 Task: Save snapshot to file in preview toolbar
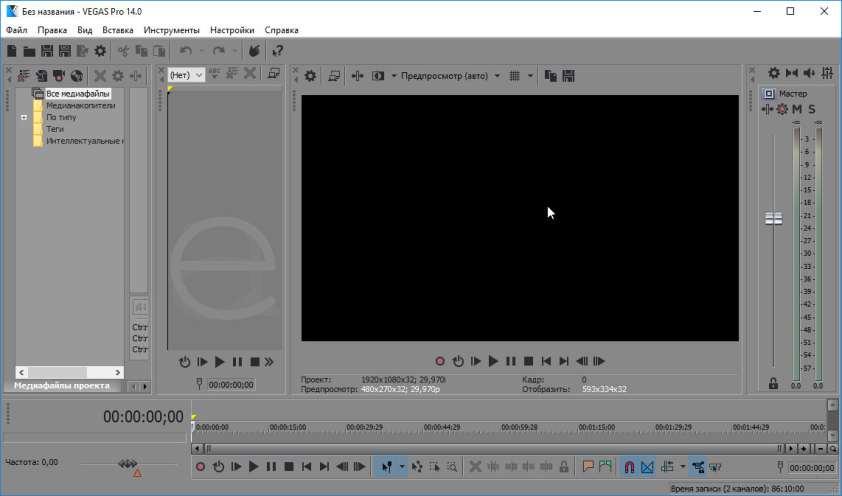point(569,76)
